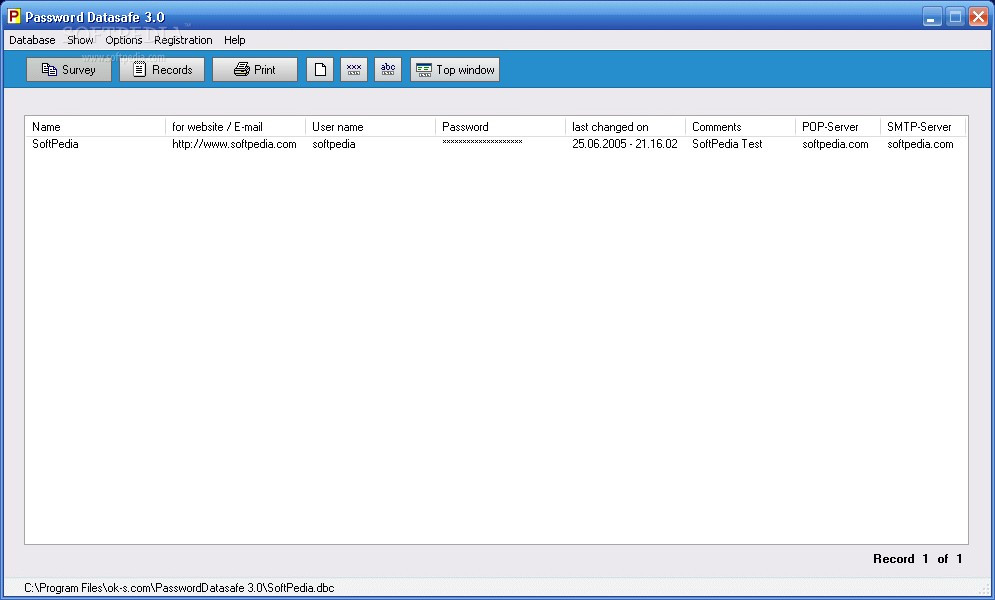Close the Password Datasafe window
995x600 pixels.
click(978, 16)
